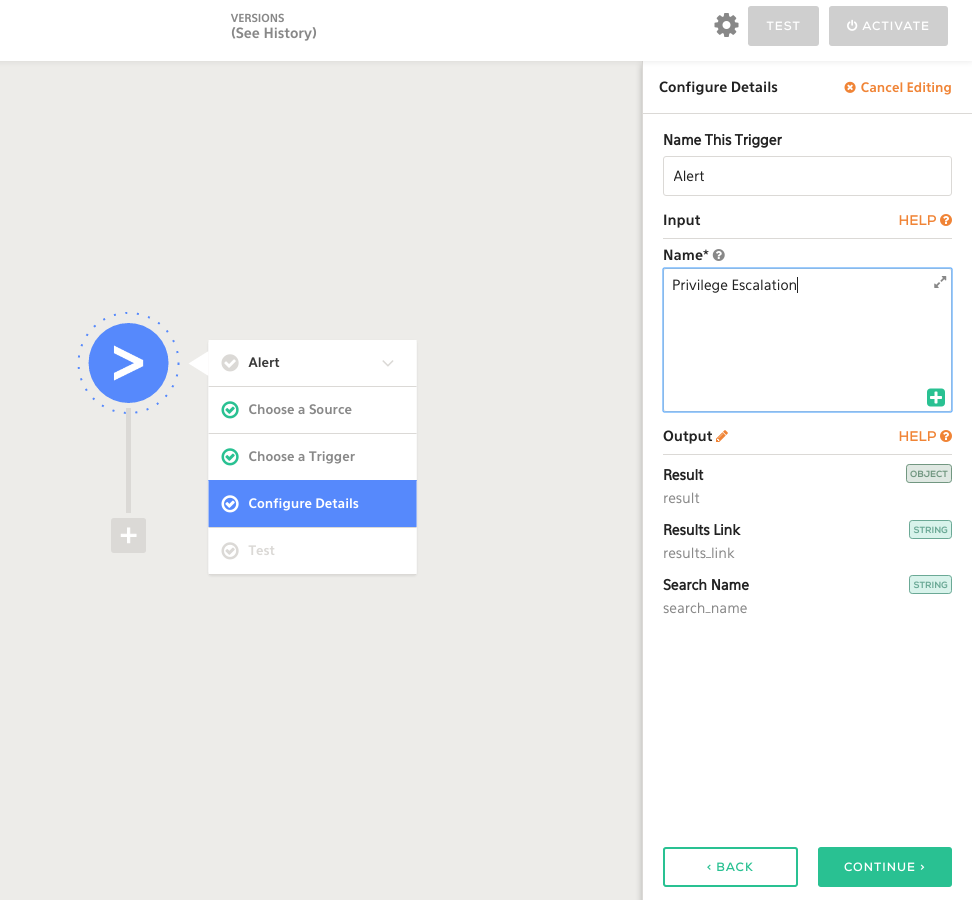Click the Name This Trigger text field

(x=806, y=176)
